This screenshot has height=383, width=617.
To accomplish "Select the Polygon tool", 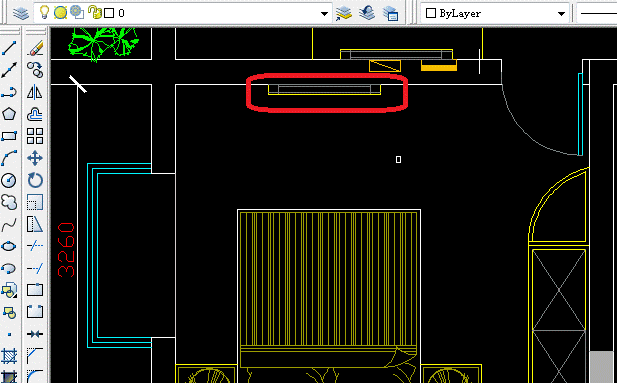I will coord(9,114).
